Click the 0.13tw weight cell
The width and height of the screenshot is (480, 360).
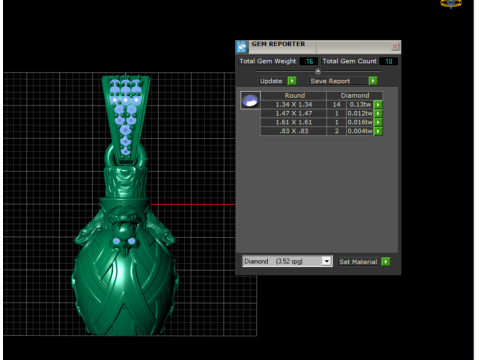pos(360,105)
